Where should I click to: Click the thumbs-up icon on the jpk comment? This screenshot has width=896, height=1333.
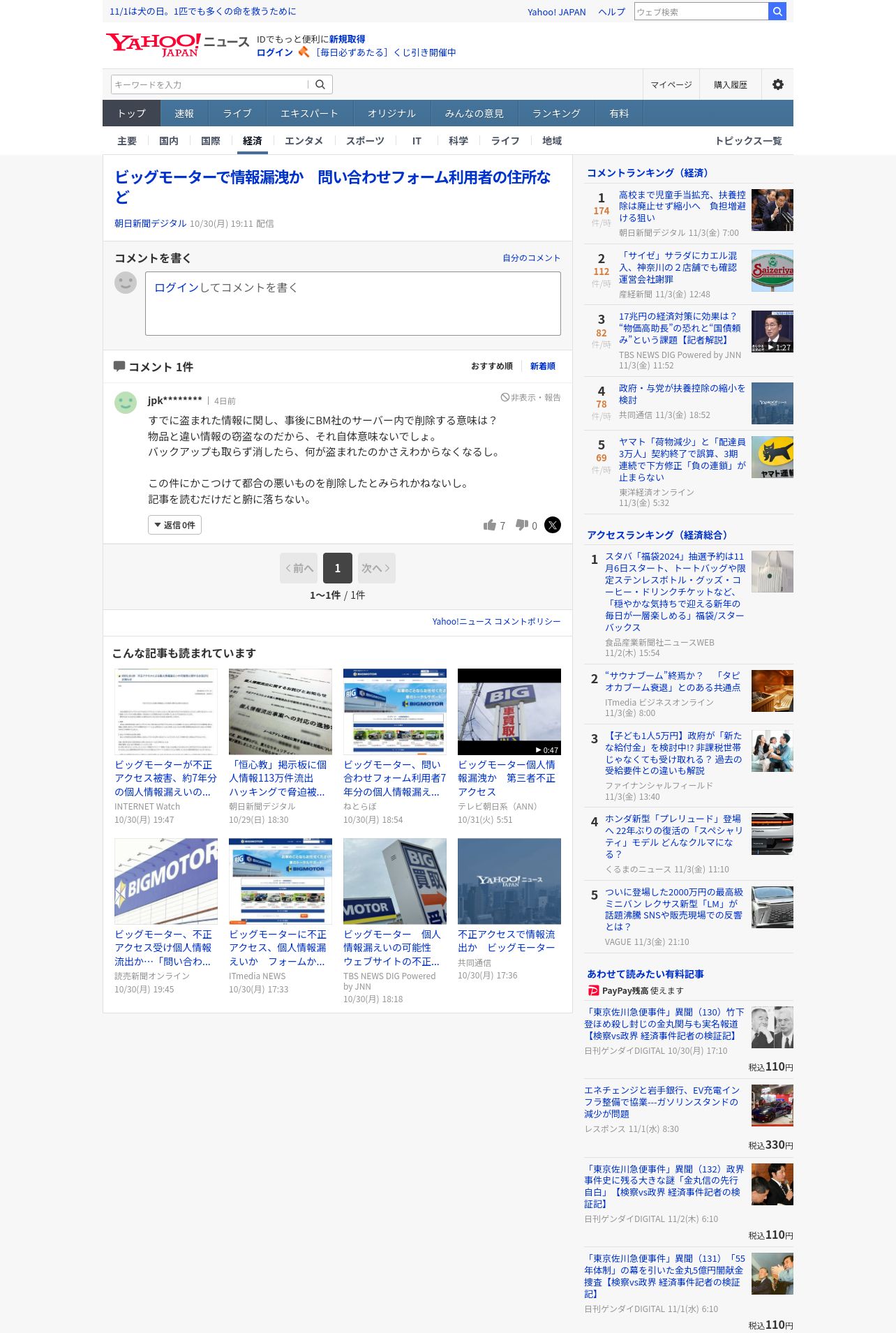point(490,525)
